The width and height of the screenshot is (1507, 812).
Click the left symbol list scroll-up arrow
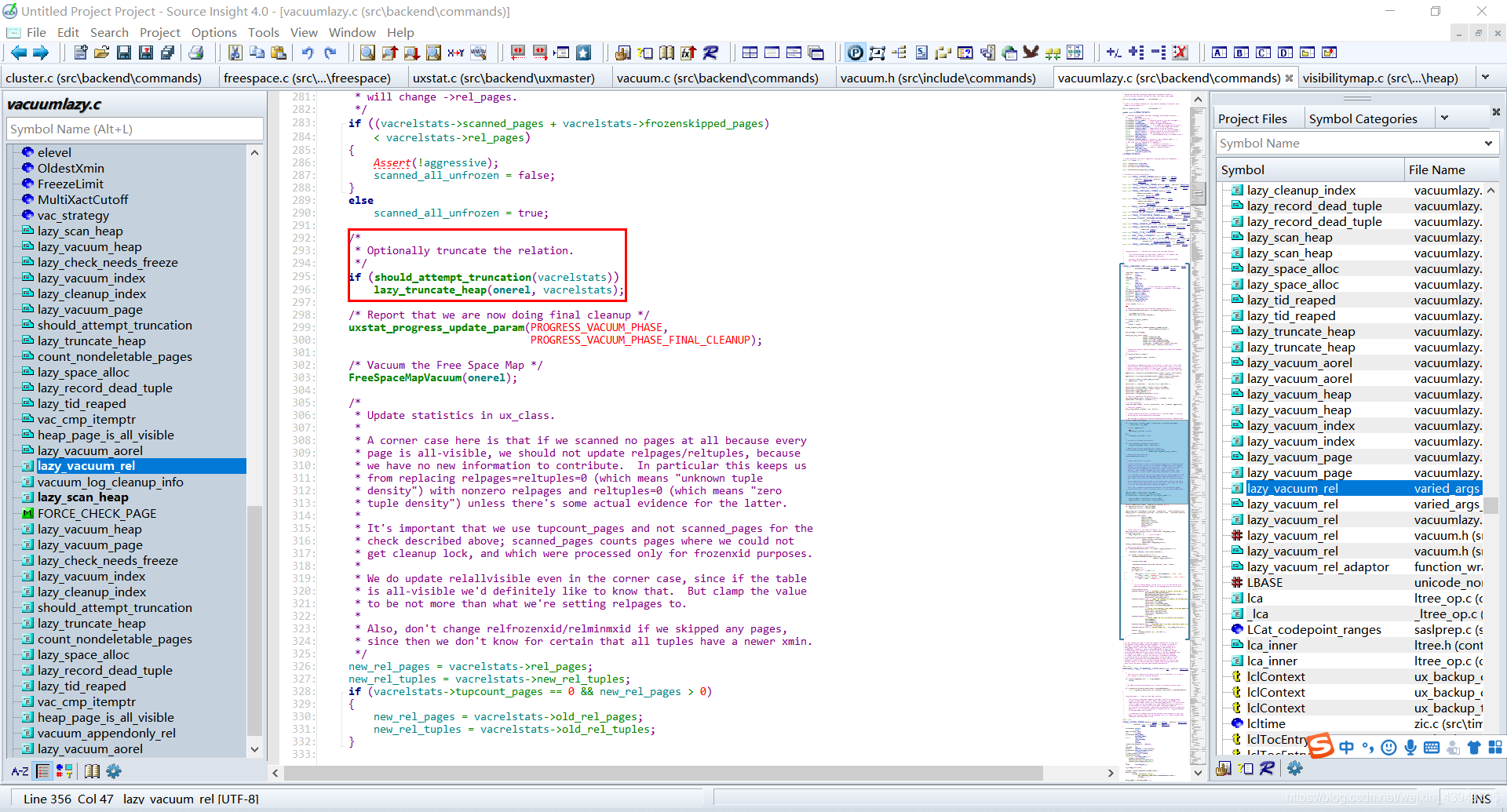(x=254, y=152)
